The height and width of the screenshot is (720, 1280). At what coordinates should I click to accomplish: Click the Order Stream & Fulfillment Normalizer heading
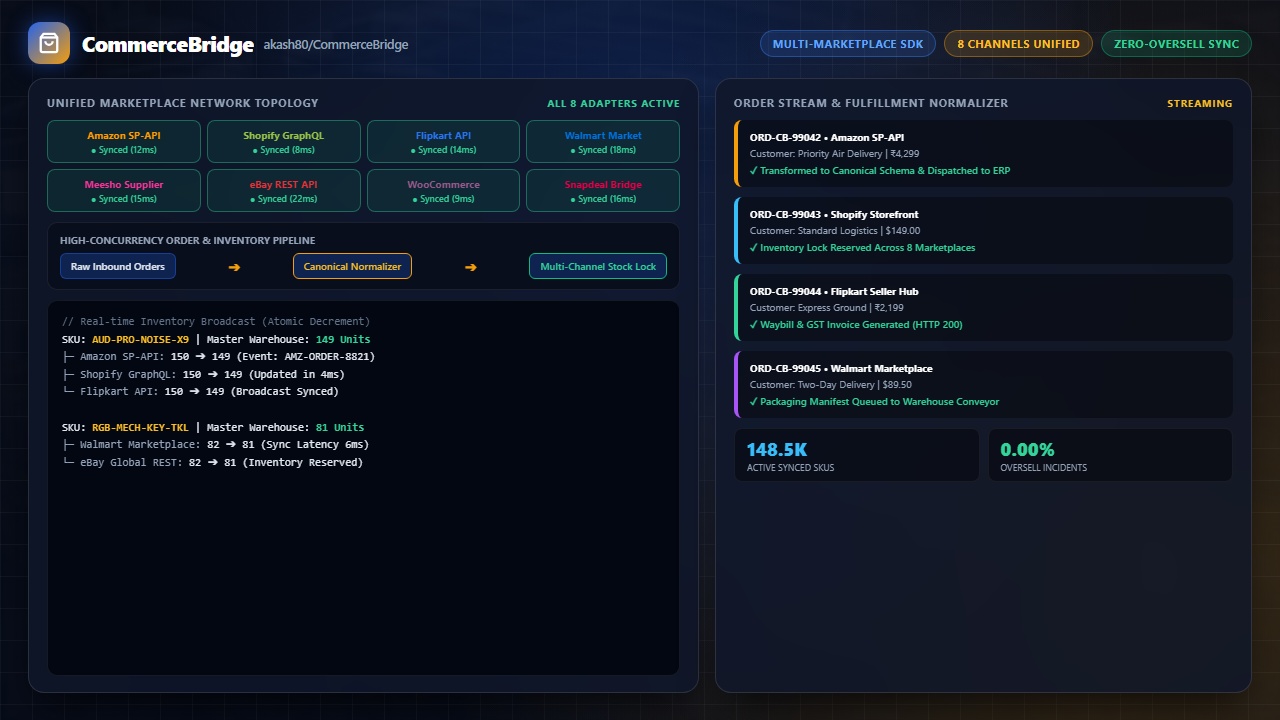point(871,104)
